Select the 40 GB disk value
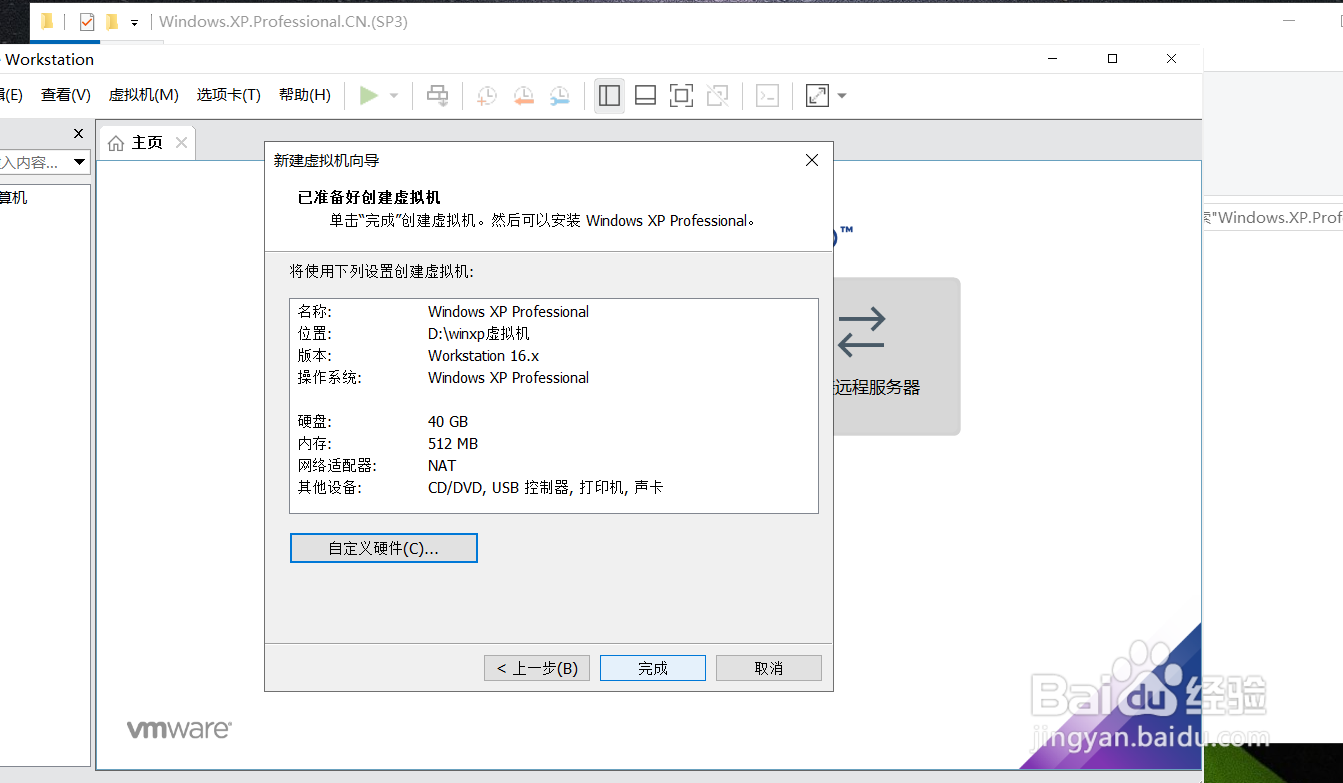The width and height of the screenshot is (1343, 783). [448, 422]
